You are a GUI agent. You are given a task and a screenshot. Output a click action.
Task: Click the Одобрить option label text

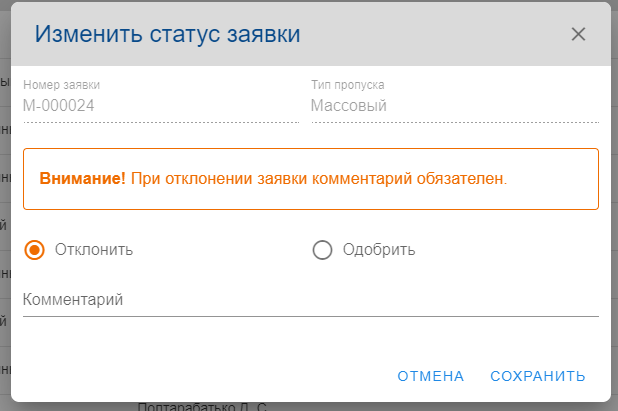(x=378, y=250)
